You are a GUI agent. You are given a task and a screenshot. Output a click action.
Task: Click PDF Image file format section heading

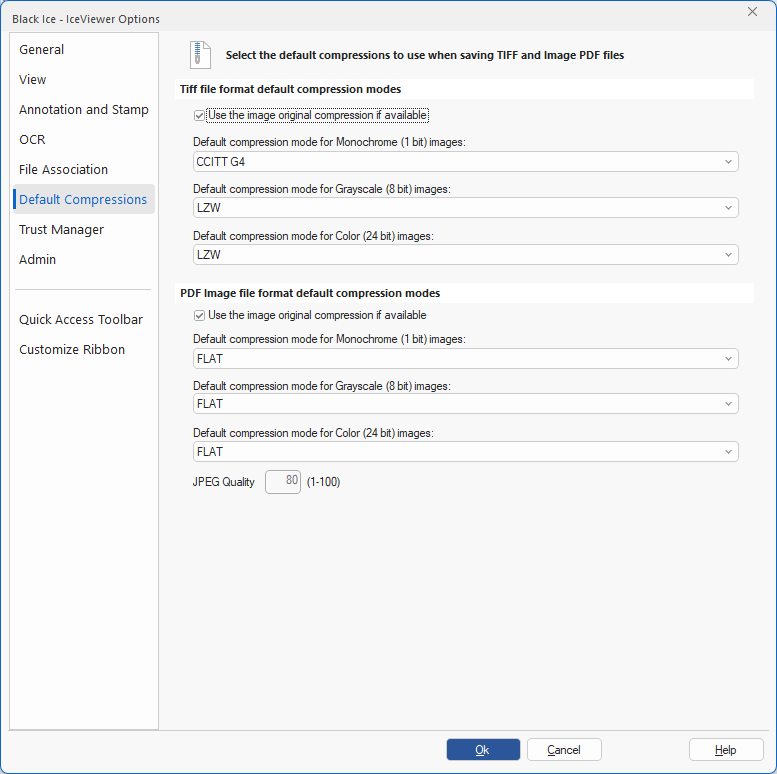coord(310,293)
